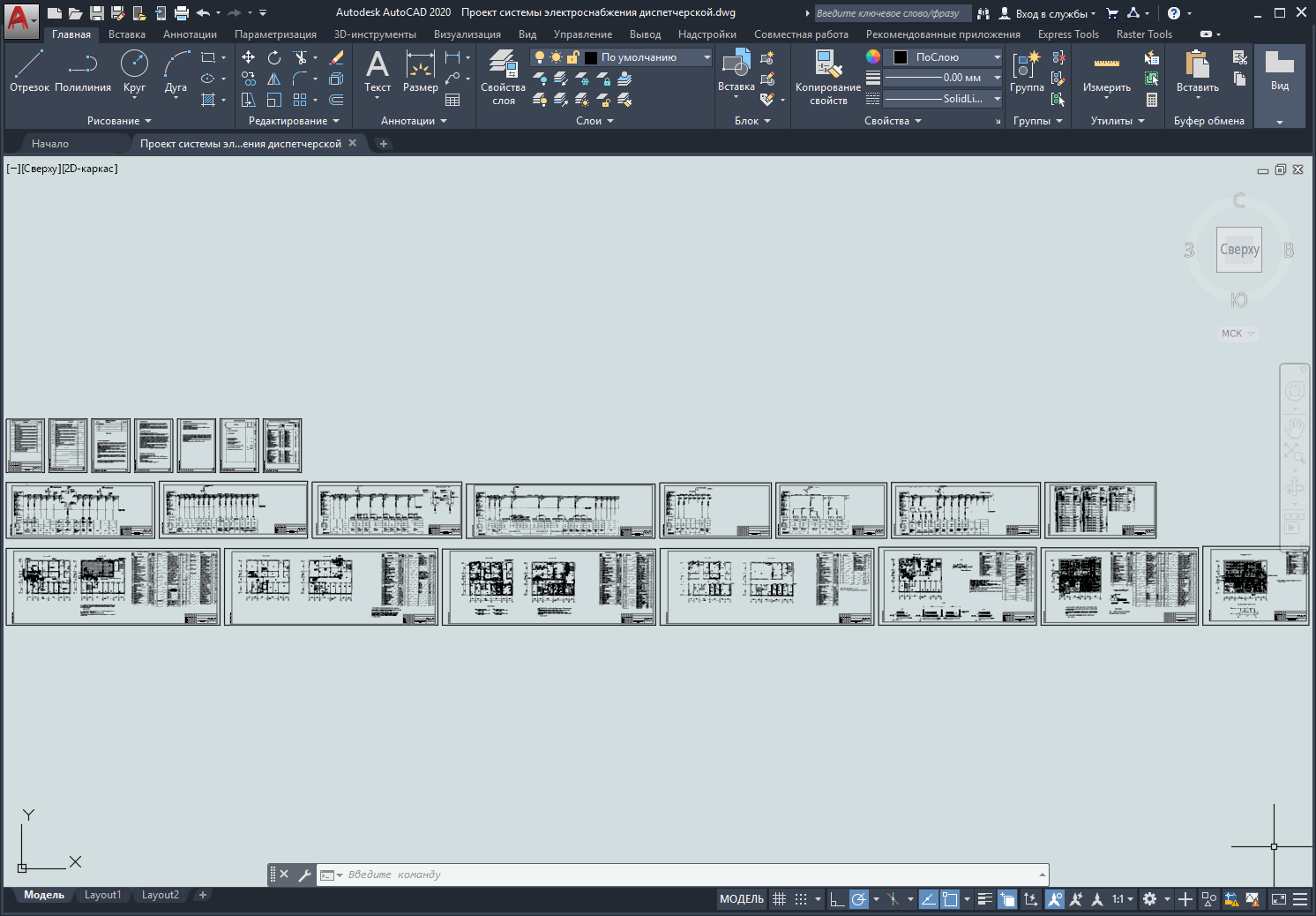Activate the Move tool
1316x916 pixels.
249,57
